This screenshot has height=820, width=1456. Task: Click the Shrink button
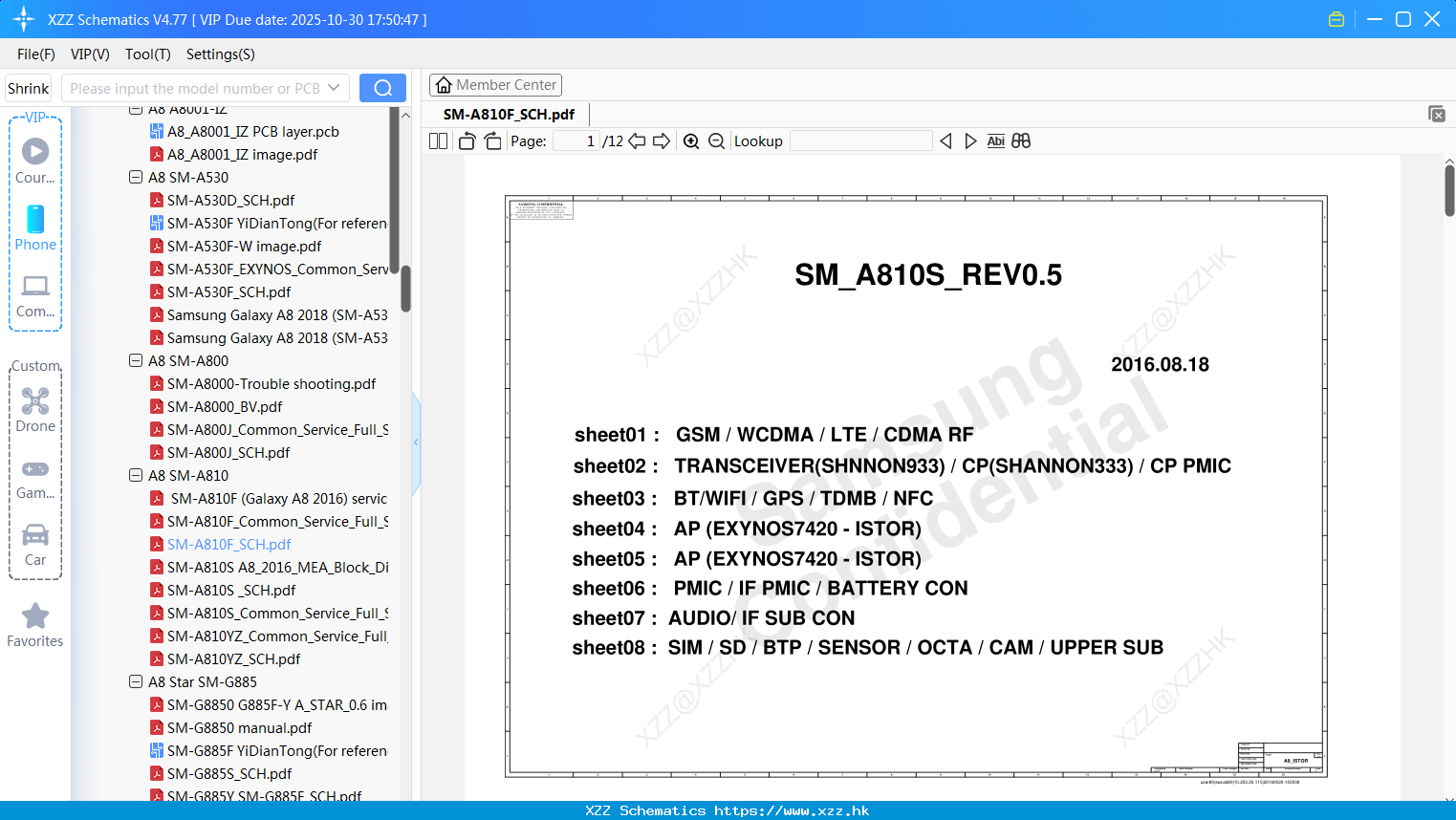[29, 88]
